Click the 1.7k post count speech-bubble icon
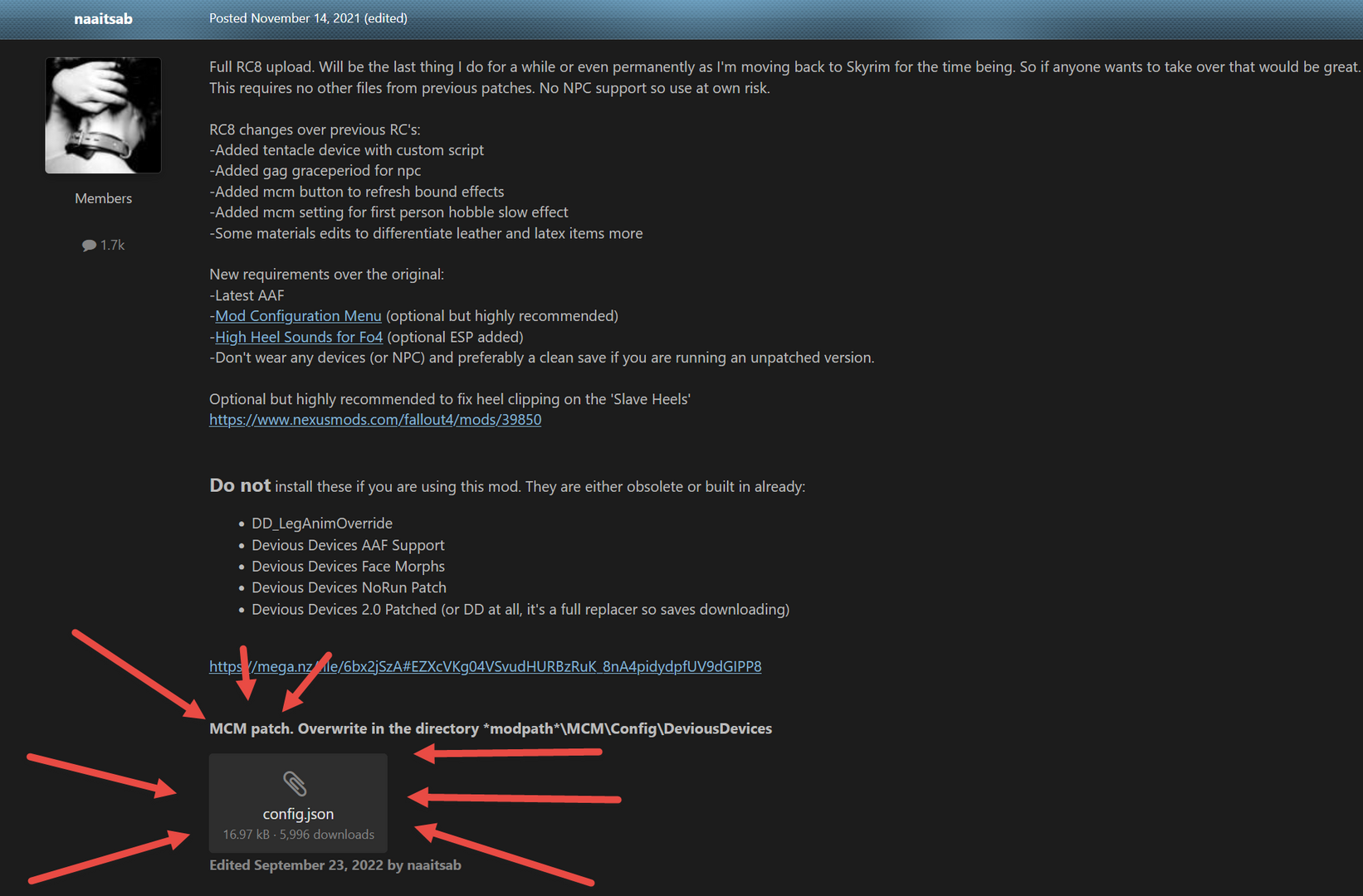The width and height of the screenshot is (1363, 896). coord(89,246)
